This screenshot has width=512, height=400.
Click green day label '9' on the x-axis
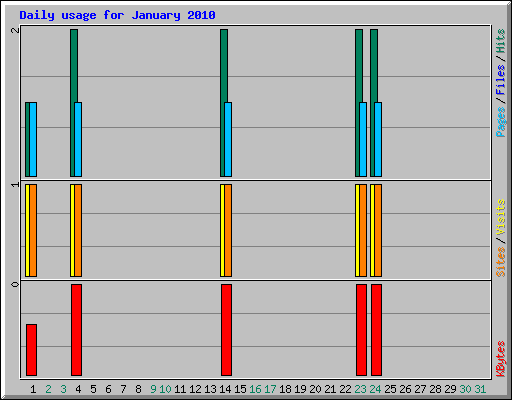pos(153,389)
